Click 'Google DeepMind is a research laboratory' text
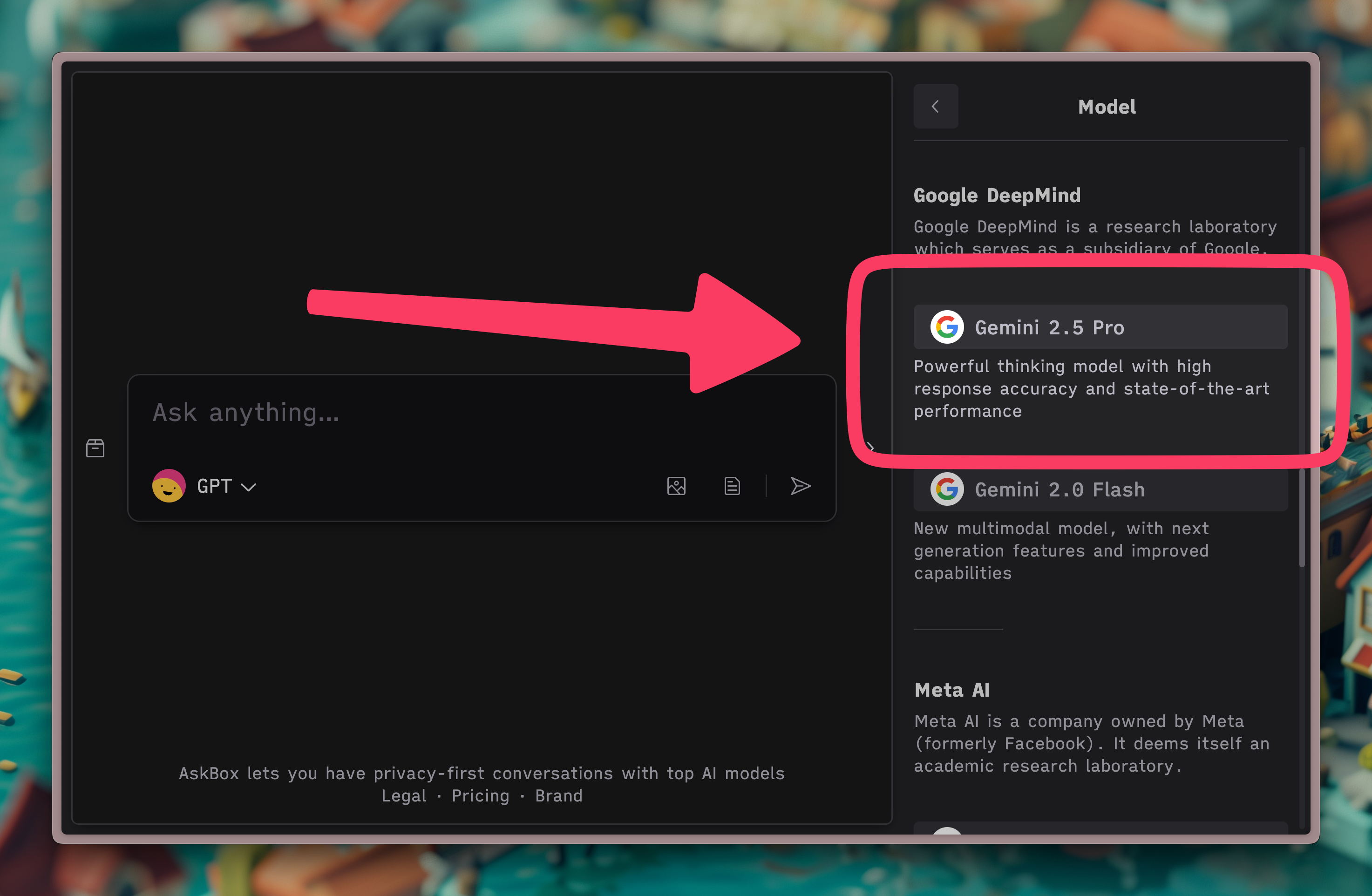The height and width of the screenshot is (896, 1372). [x=1095, y=238]
